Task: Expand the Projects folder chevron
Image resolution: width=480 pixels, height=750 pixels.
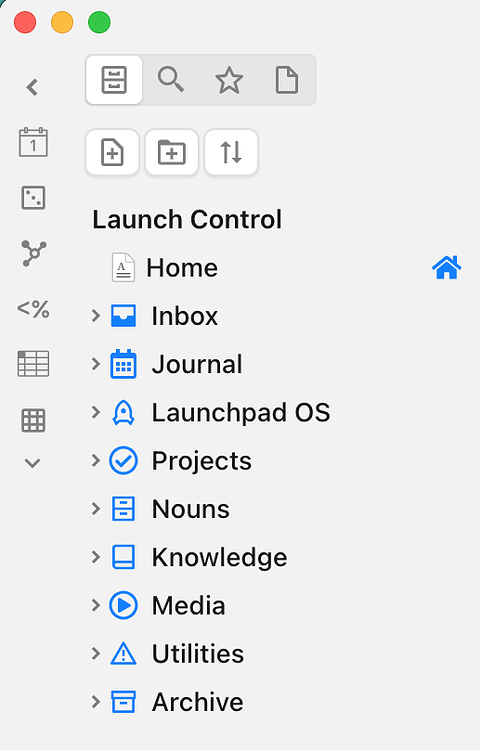Action: pos(96,461)
